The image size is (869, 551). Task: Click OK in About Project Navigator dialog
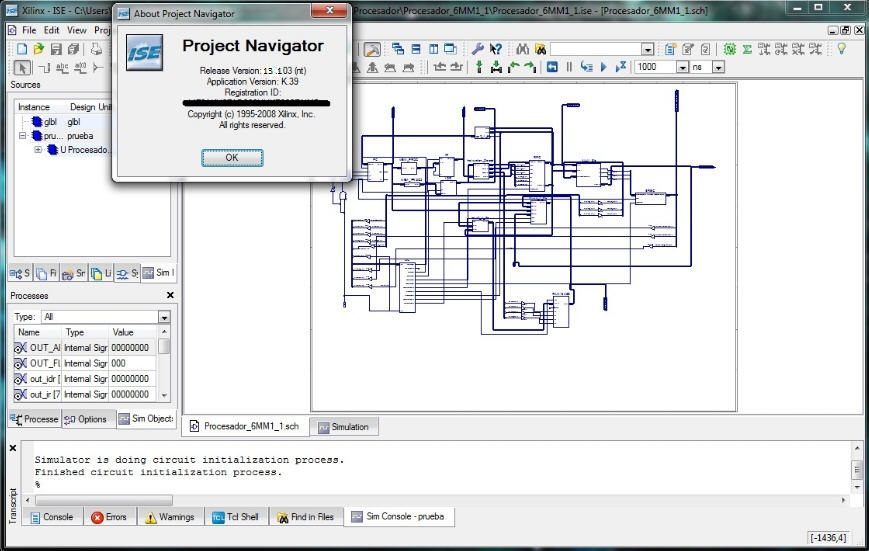[x=232, y=158]
